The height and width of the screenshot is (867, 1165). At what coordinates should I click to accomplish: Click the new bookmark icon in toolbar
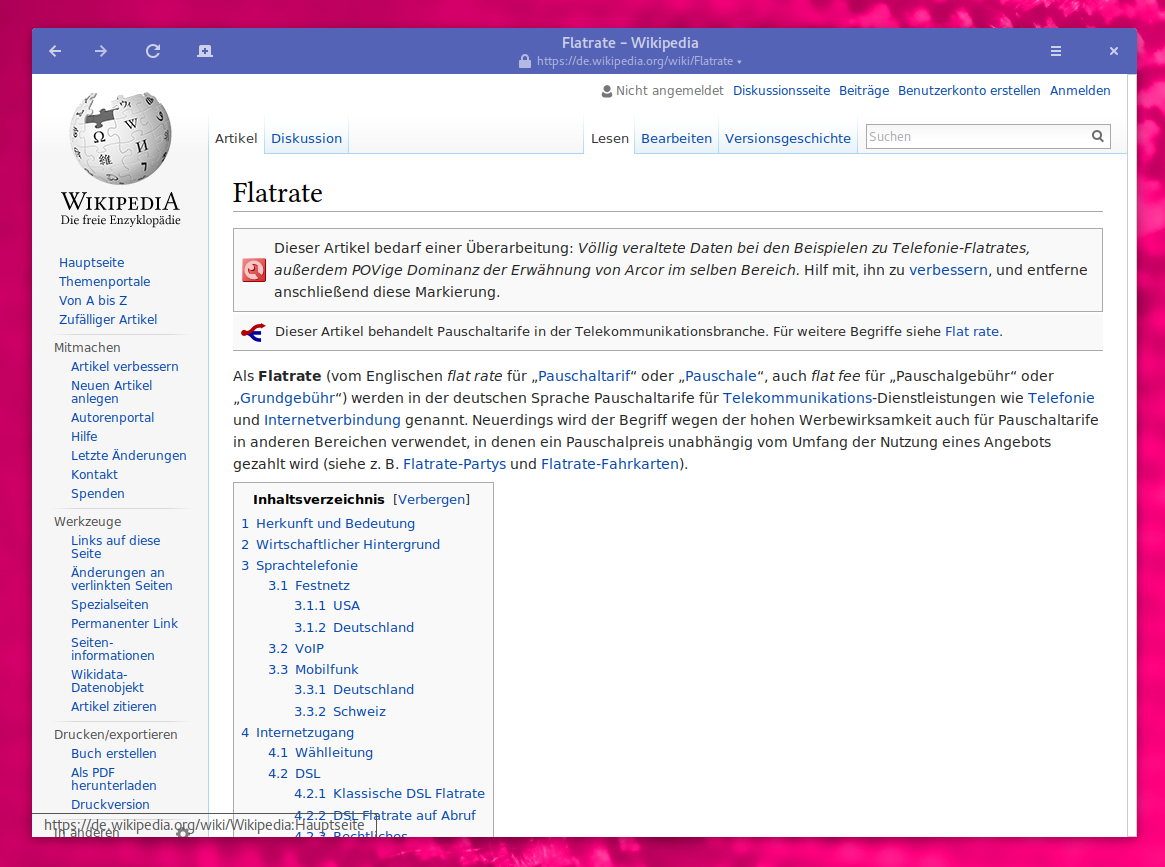click(204, 51)
